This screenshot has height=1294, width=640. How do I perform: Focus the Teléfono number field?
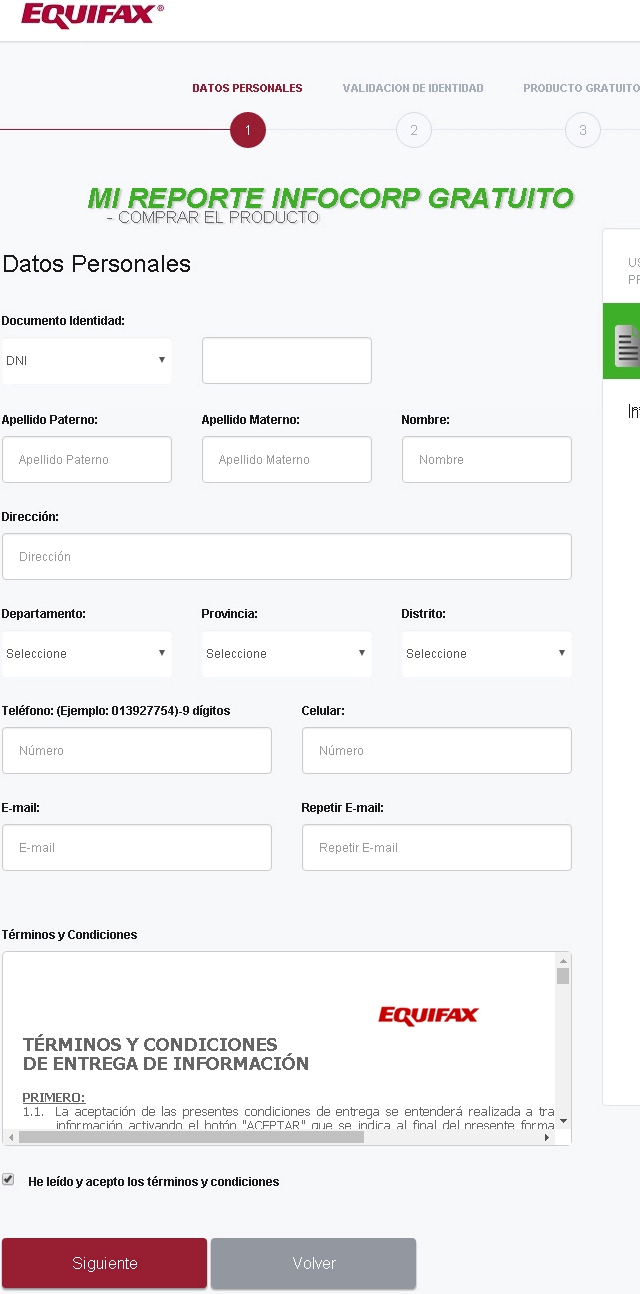(x=137, y=750)
